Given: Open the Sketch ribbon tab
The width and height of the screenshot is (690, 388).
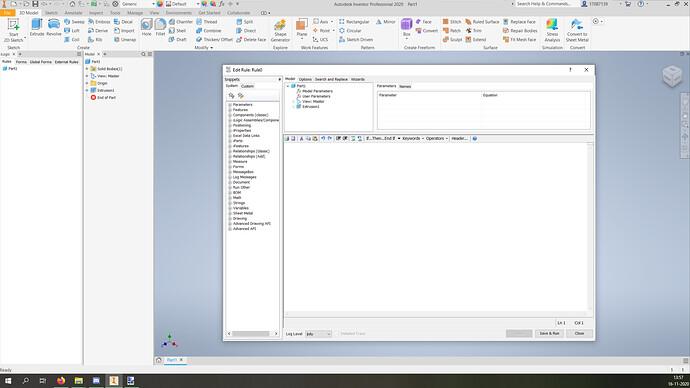Looking at the screenshot, I should (51, 13).
